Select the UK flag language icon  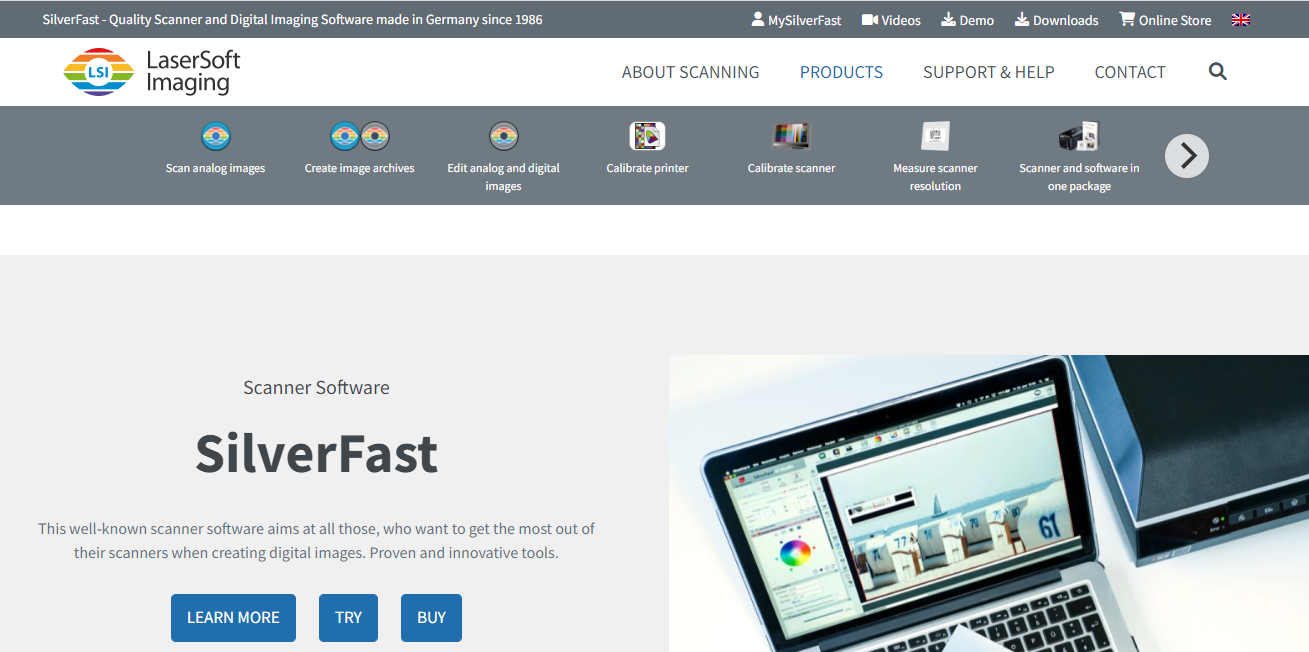coord(1241,20)
